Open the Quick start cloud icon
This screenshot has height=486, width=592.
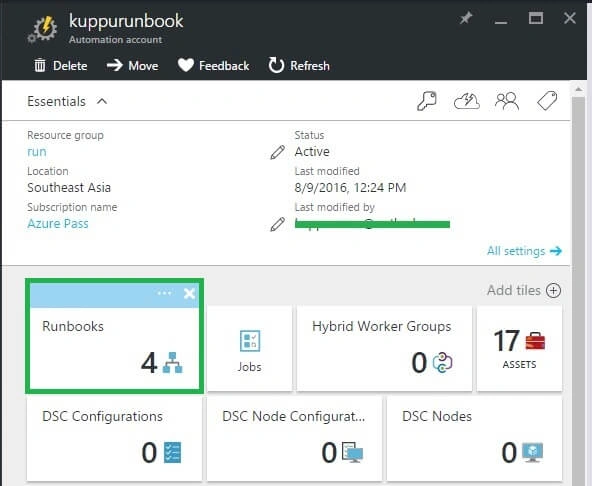coord(467,101)
